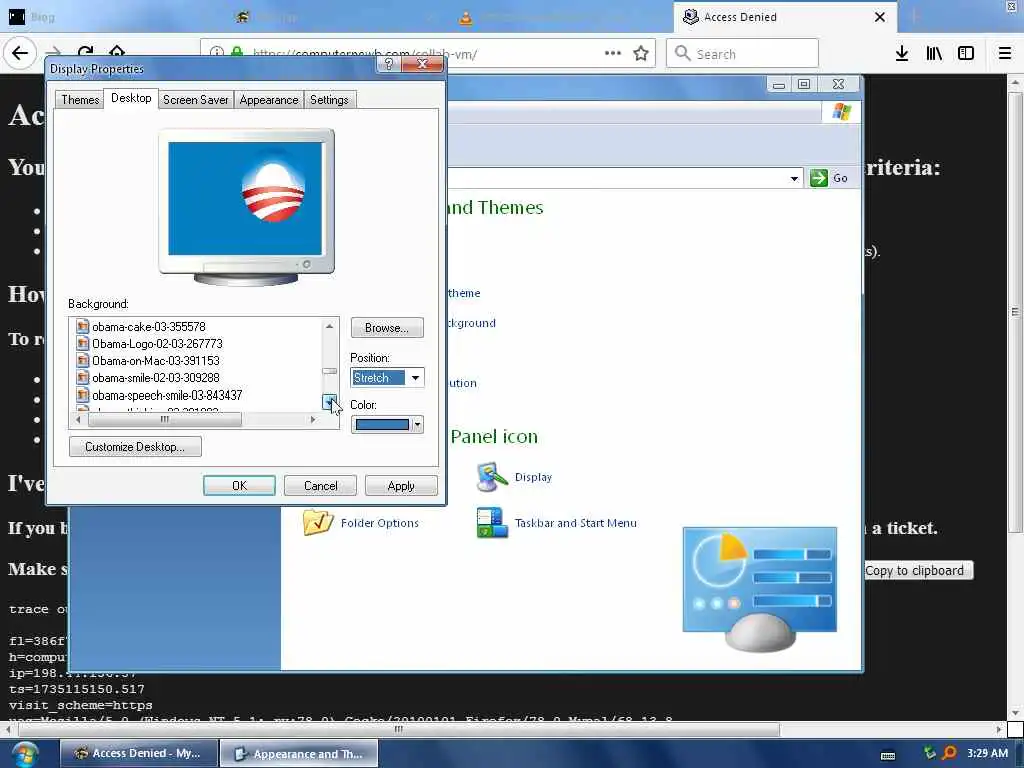
Task: Select obama-speech-smile-03-843437 background
Action: [167, 395]
